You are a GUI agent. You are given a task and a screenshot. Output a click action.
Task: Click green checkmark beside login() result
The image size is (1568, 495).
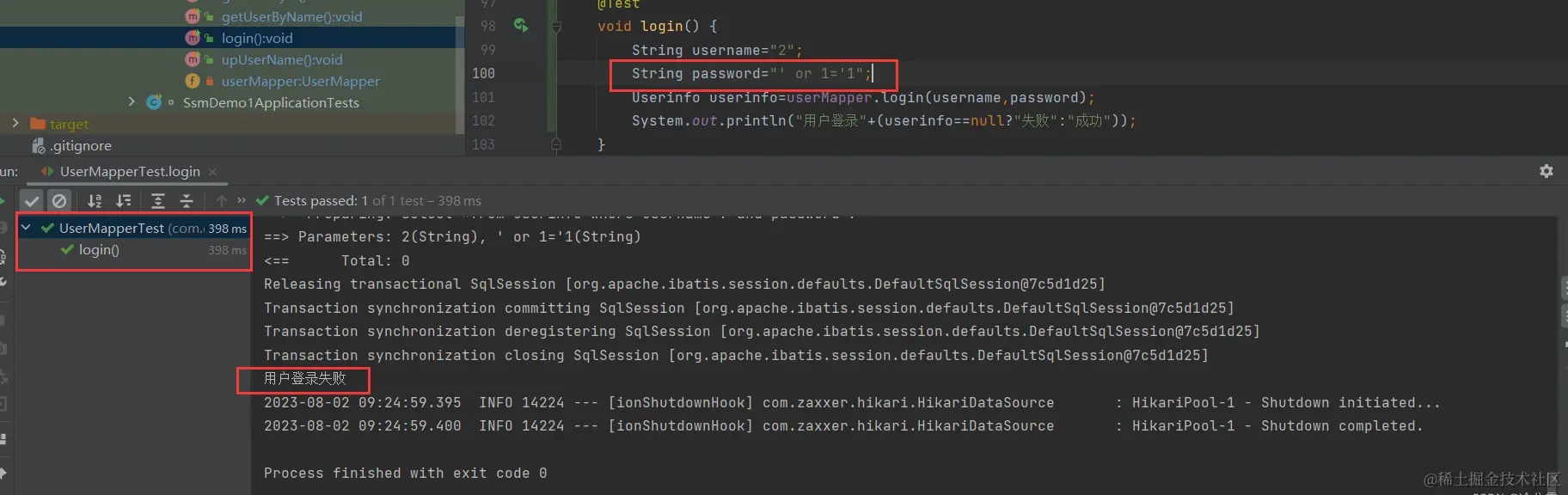point(67,249)
